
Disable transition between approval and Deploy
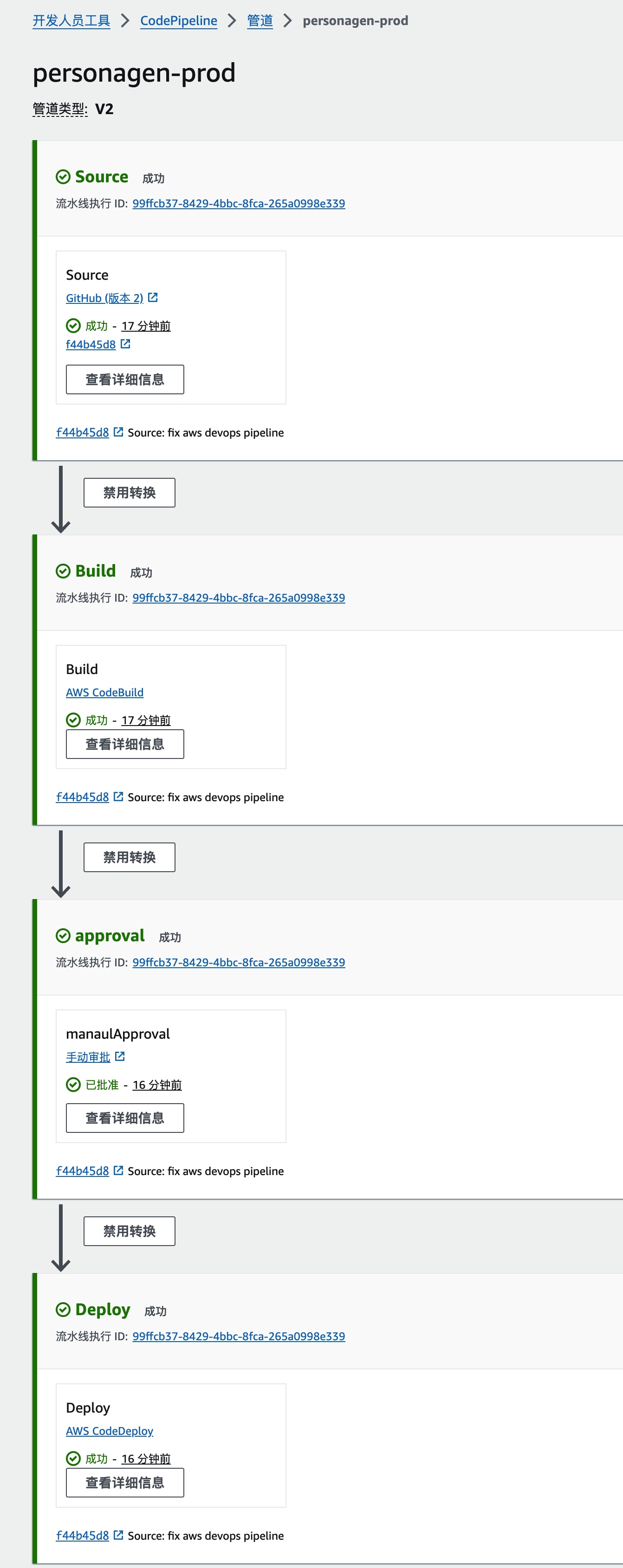(129, 1231)
